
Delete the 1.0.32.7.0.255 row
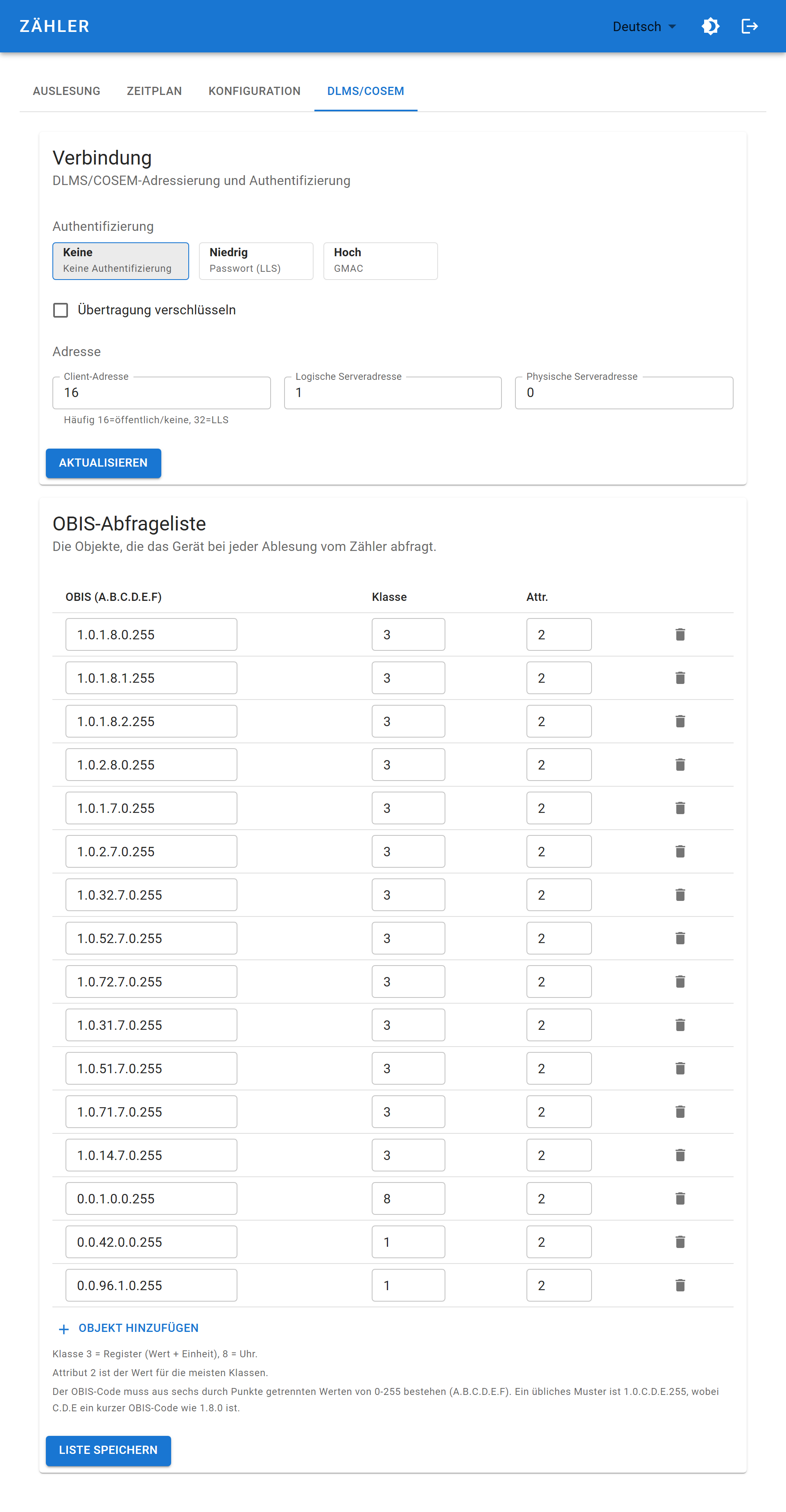680,895
